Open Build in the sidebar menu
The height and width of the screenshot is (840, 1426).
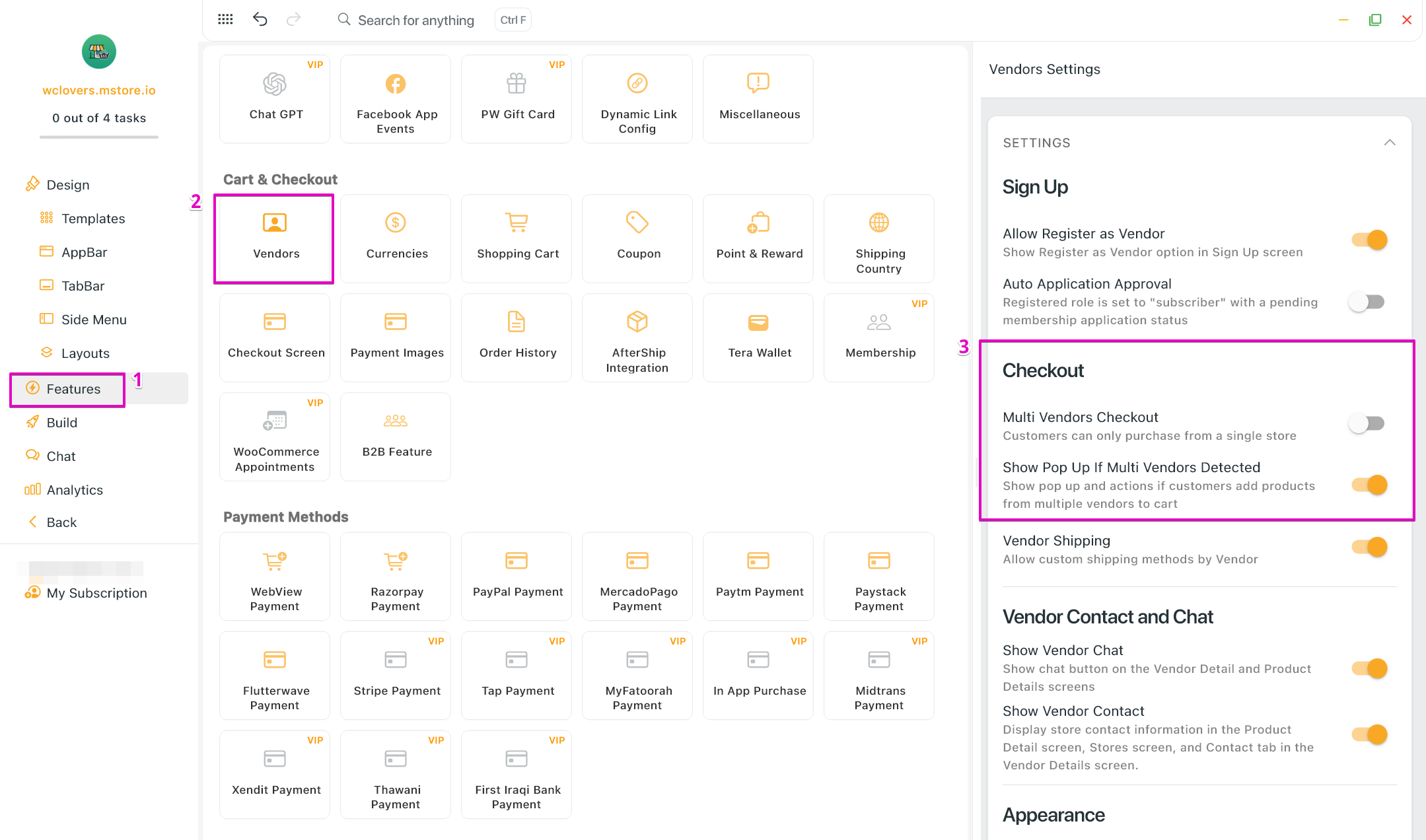(61, 423)
